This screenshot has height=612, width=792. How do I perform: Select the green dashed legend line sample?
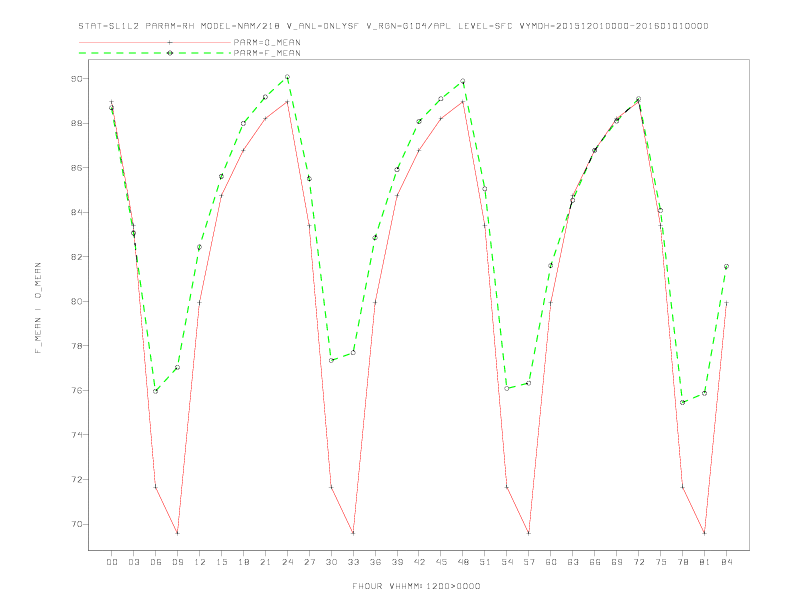click(155, 53)
